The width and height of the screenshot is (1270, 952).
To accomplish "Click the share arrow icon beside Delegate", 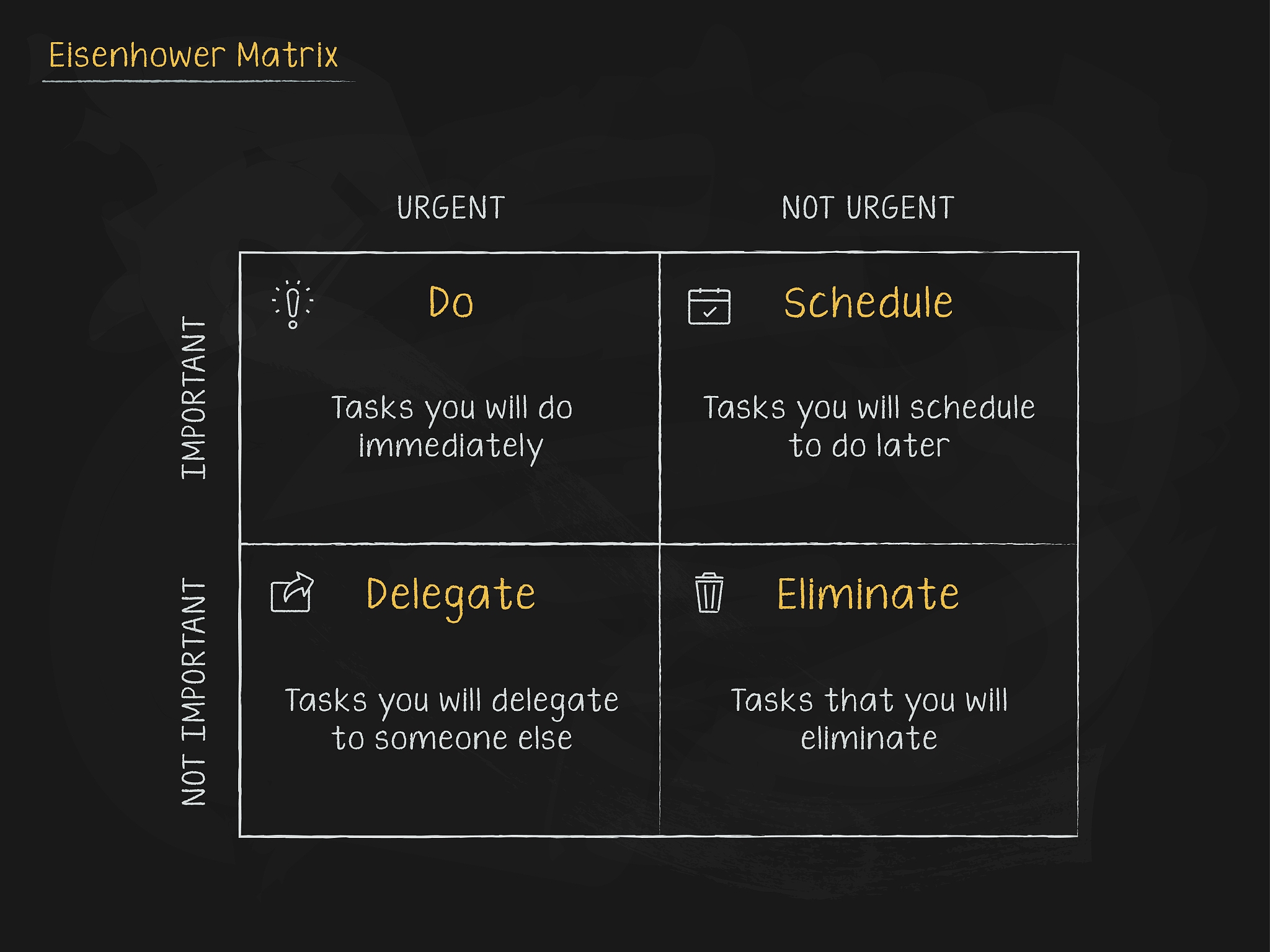I will point(292,593).
